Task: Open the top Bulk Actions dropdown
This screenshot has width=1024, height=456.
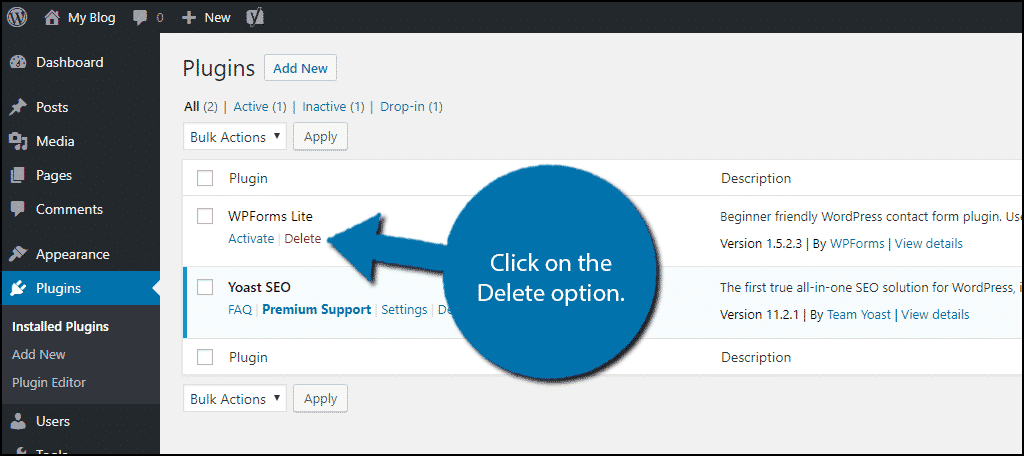Action: 235,137
